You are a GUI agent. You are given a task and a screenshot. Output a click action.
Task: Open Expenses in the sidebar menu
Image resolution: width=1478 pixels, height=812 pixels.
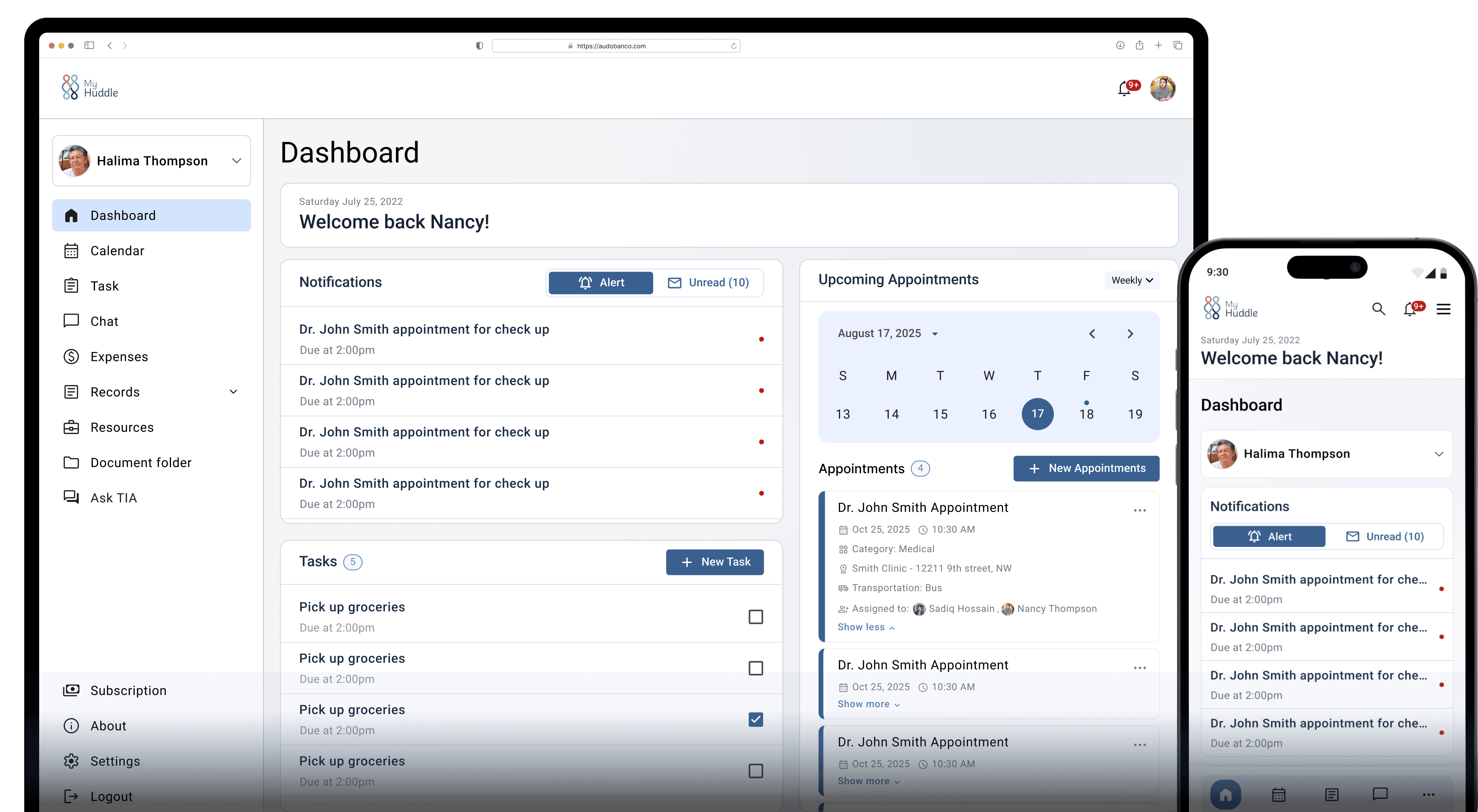pyautogui.click(x=119, y=357)
